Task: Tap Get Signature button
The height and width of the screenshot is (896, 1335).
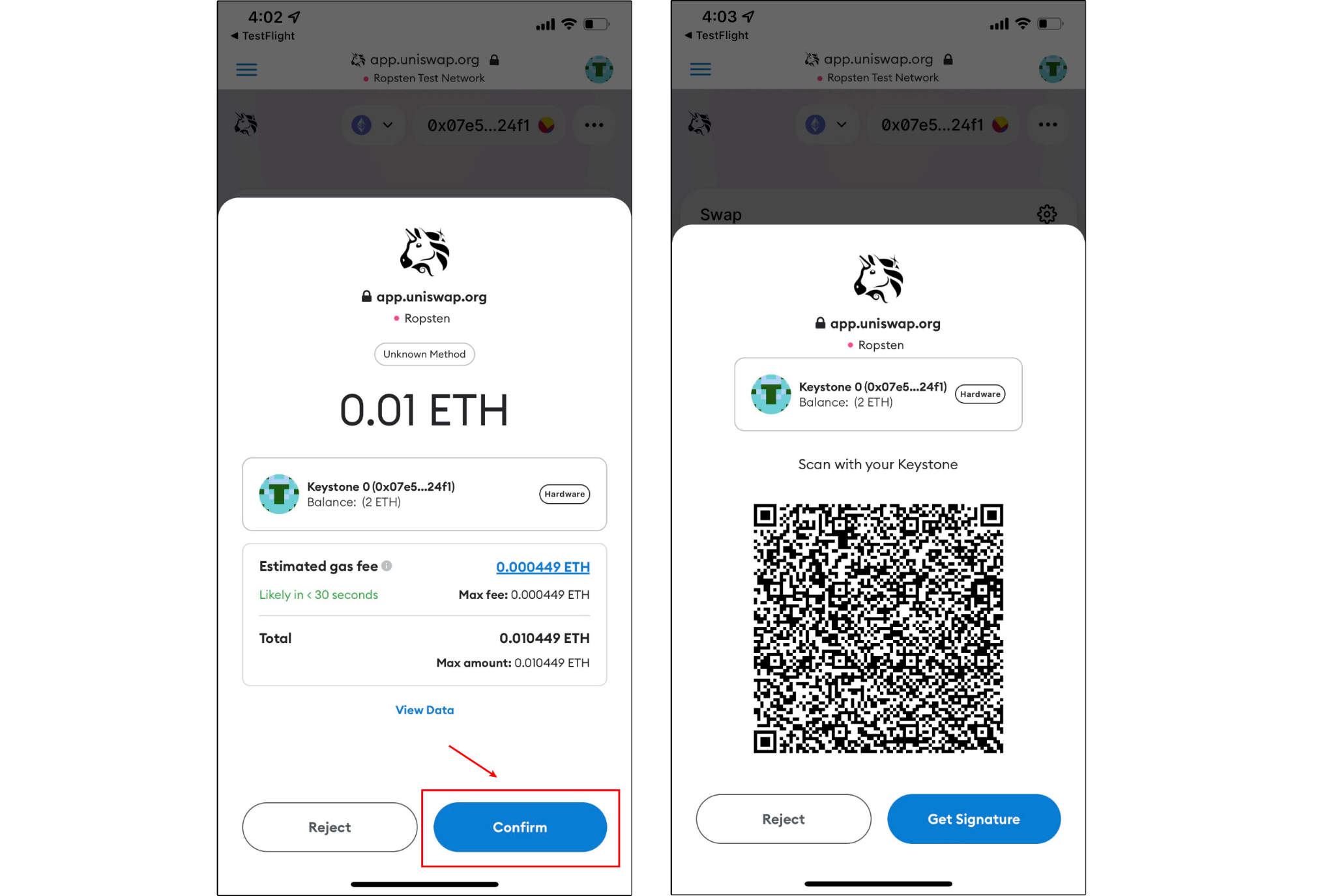Action: (x=974, y=819)
